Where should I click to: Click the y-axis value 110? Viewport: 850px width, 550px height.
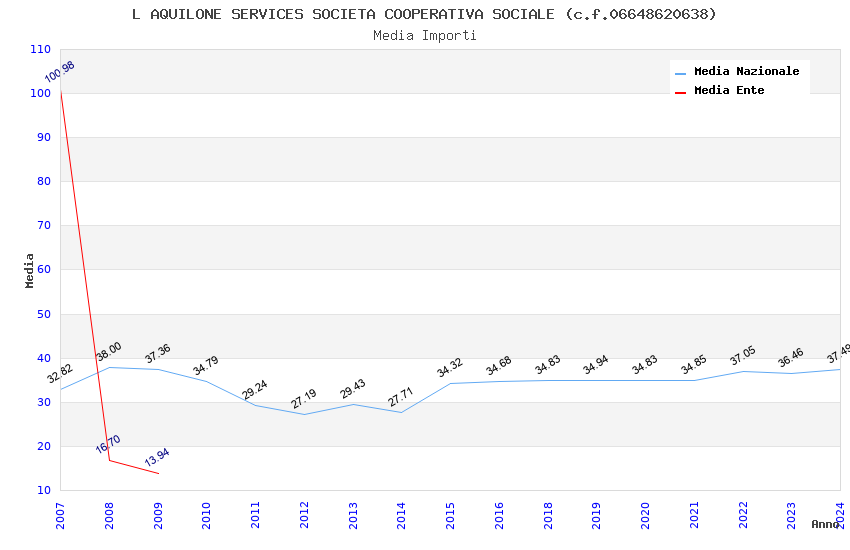[41, 49]
